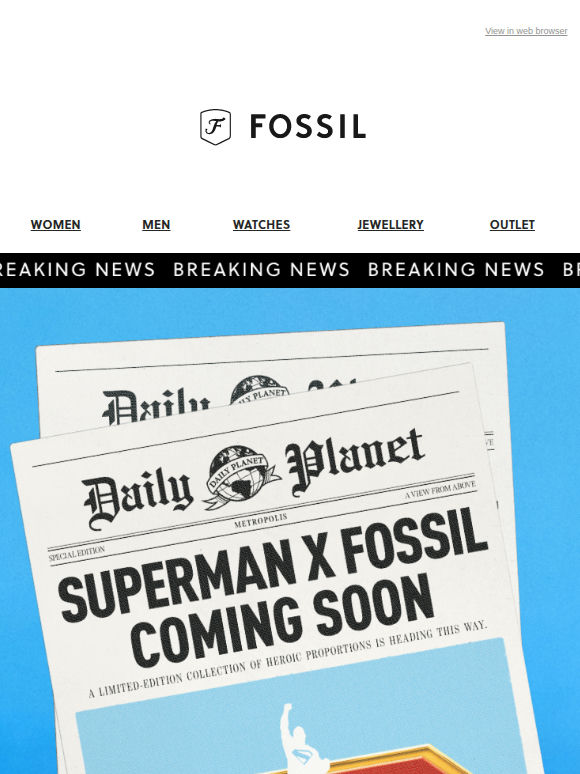Click the Special Edition newspaper label
The height and width of the screenshot is (774, 580).
tap(77, 554)
